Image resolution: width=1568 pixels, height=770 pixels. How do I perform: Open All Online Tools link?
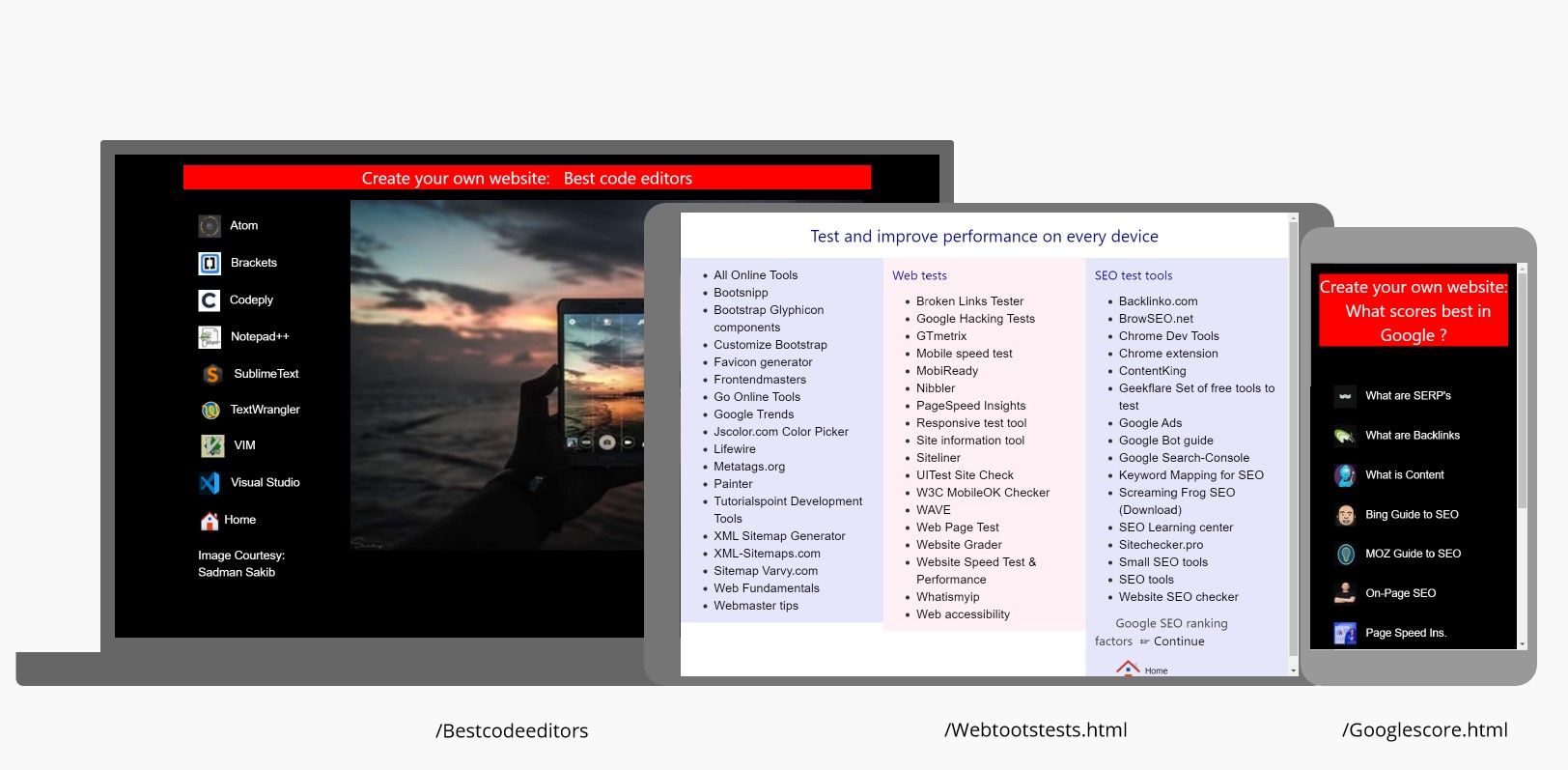pyautogui.click(x=756, y=275)
